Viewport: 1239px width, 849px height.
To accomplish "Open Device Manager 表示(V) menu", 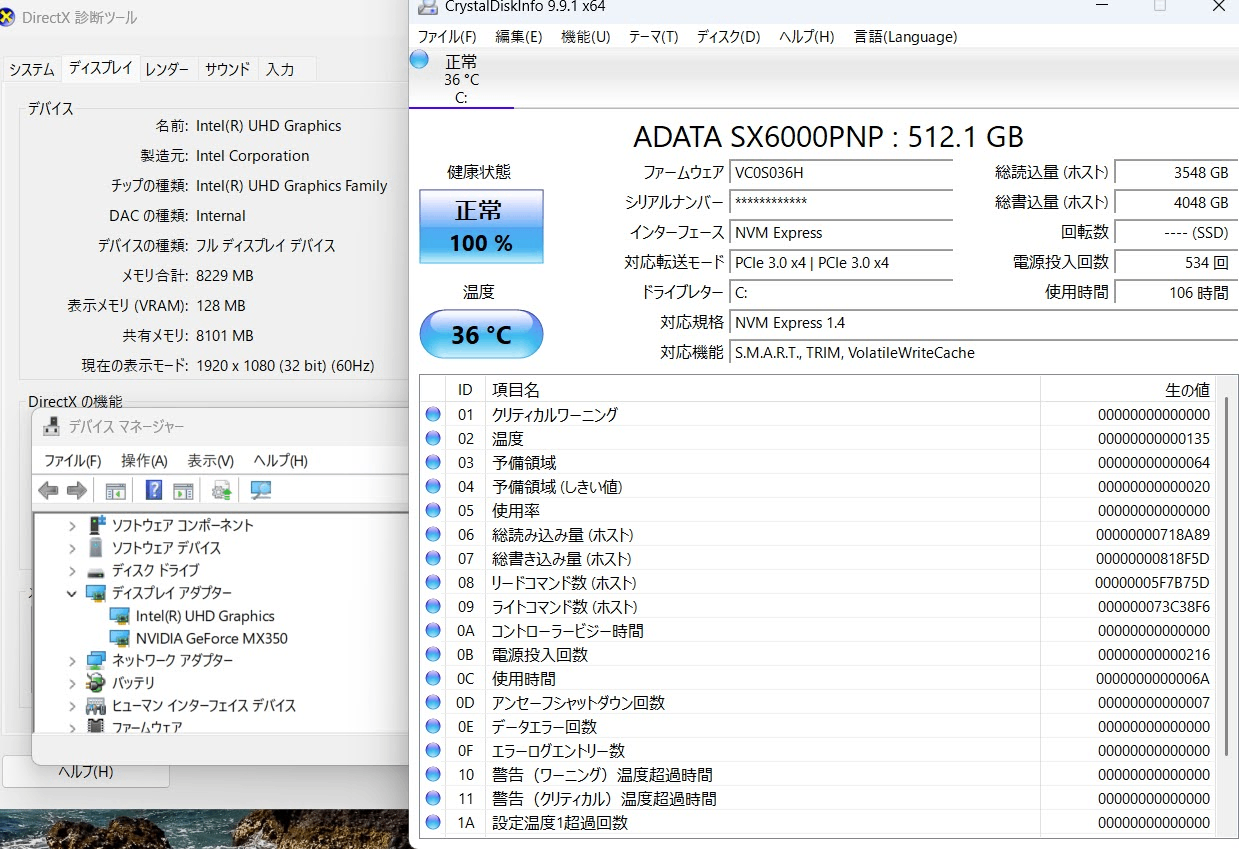I will [211, 461].
